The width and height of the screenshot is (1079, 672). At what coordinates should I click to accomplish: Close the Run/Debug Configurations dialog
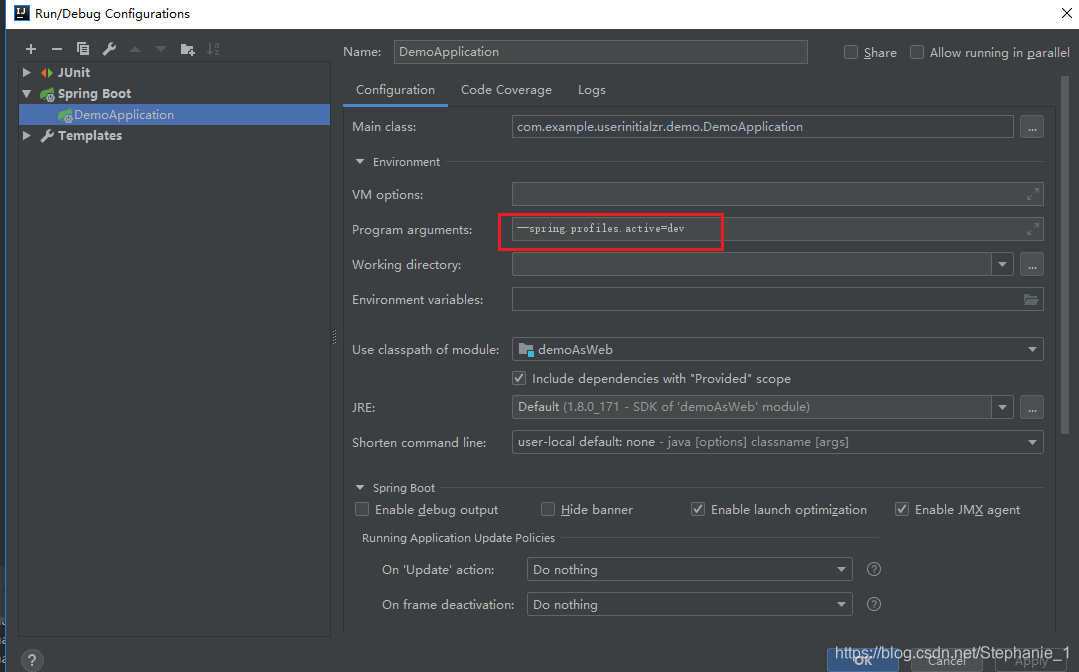(1067, 13)
